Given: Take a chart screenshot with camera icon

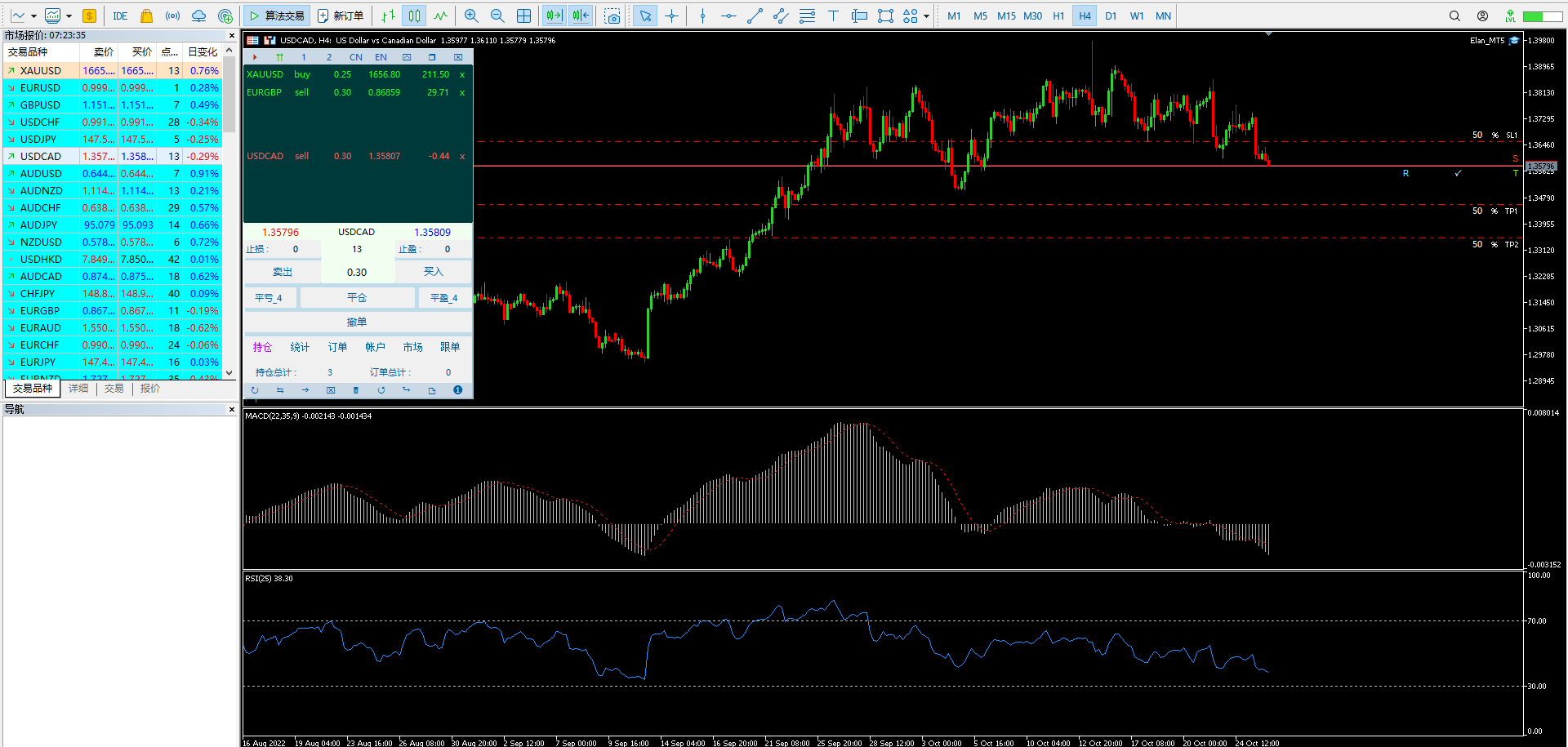Looking at the screenshot, I should [612, 16].
